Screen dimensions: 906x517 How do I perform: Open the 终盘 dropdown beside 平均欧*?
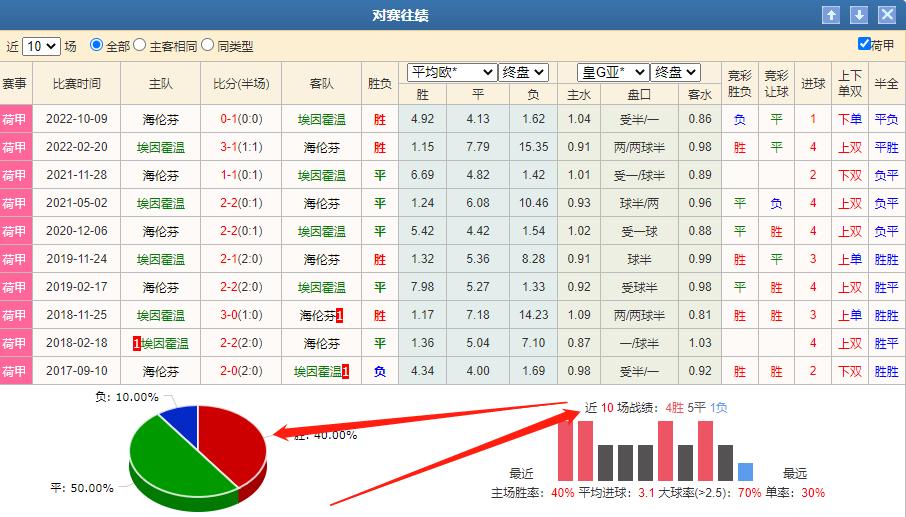point(523,73)
